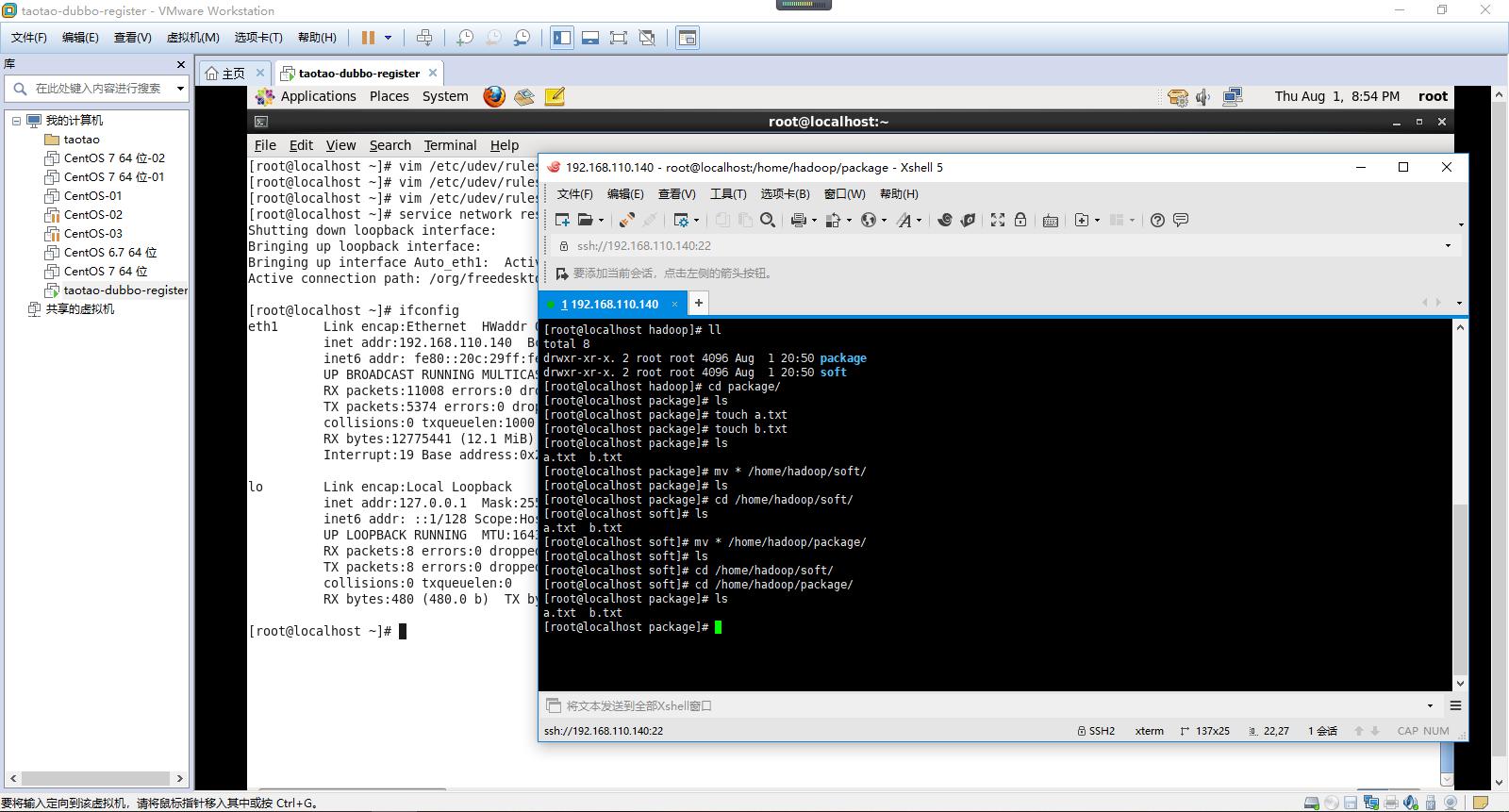Viewport: 1509px width, 812px height.
Task: Open the Xshell 窗口(W) menu
Action: coord(844,194)
